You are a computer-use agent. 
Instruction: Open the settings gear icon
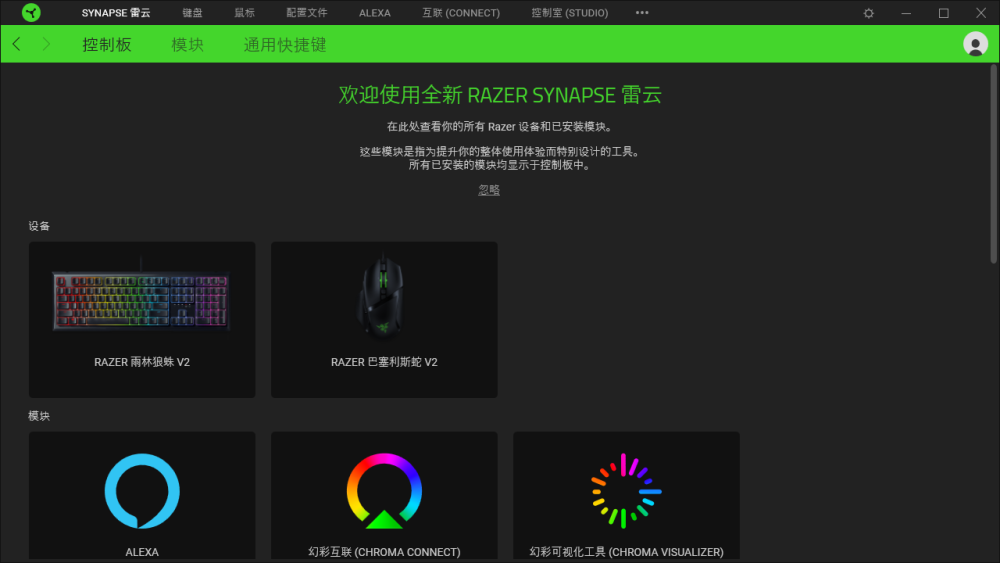click(x=869, y=13)
